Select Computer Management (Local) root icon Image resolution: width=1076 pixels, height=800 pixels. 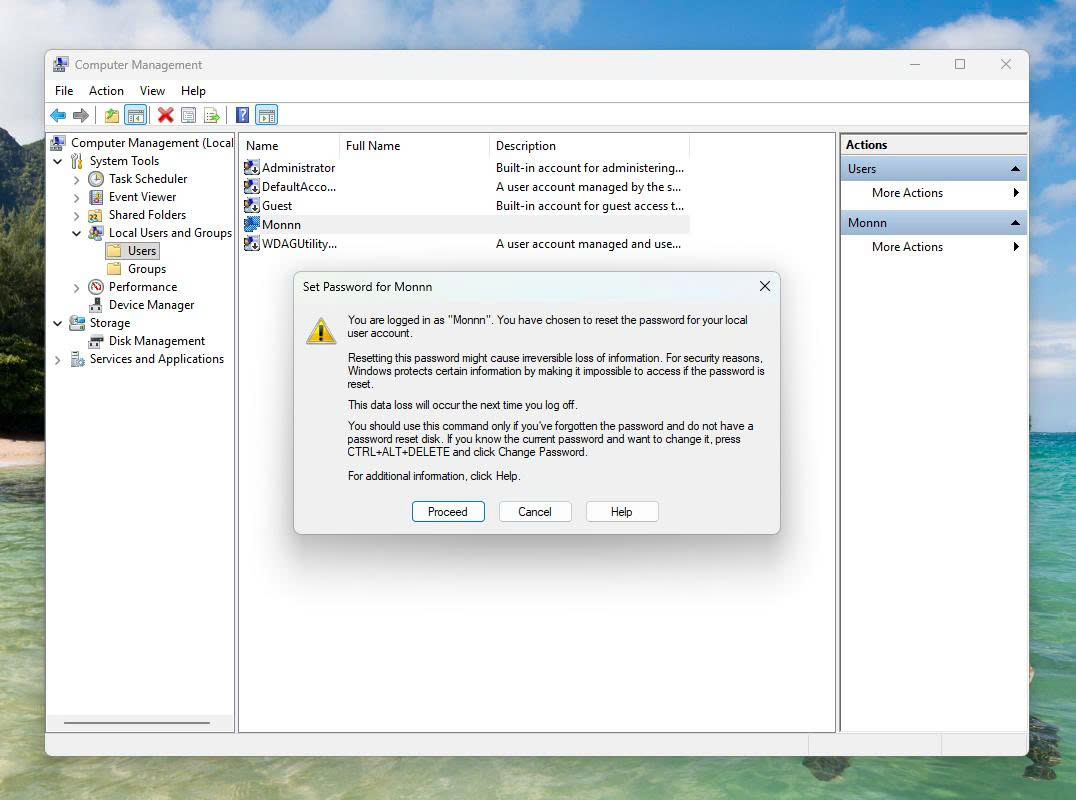pyautogui.click(x=59, y=143)
